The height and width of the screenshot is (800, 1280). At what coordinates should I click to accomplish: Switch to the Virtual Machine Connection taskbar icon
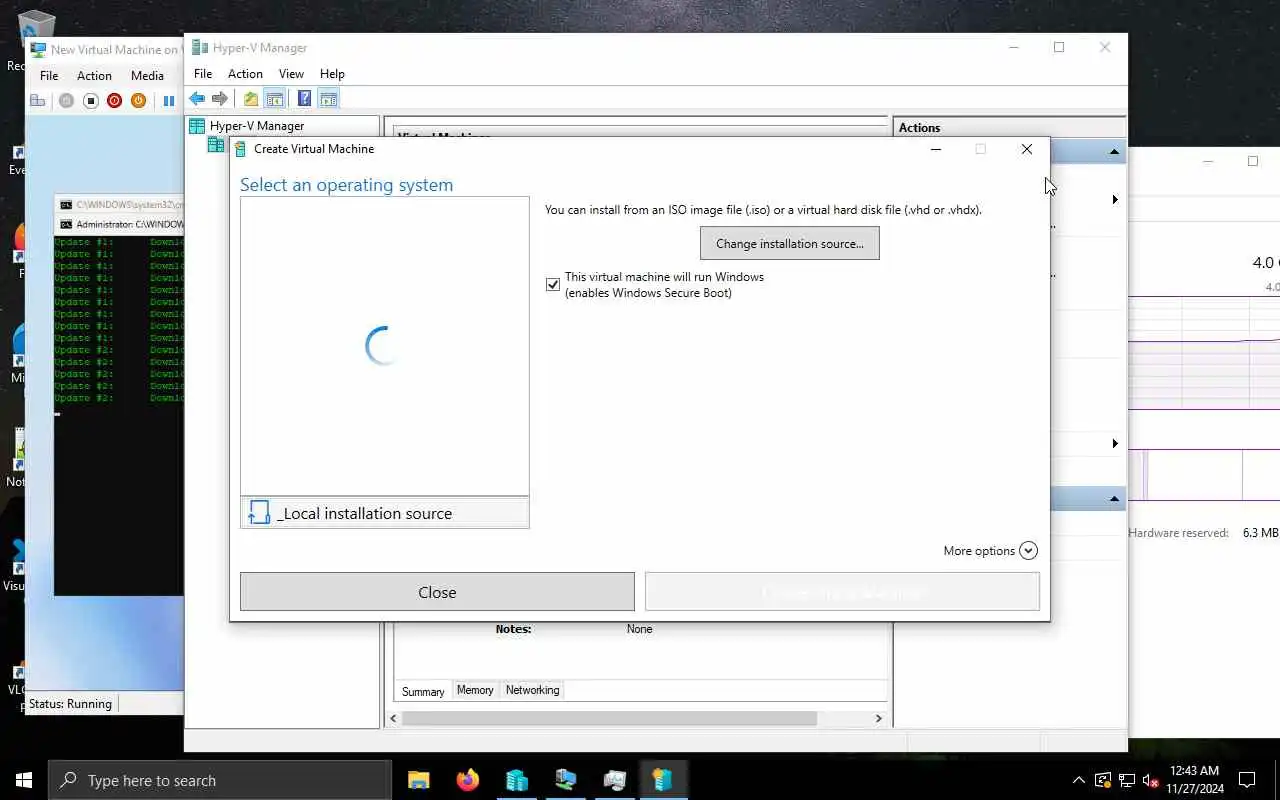pos(565,780)
